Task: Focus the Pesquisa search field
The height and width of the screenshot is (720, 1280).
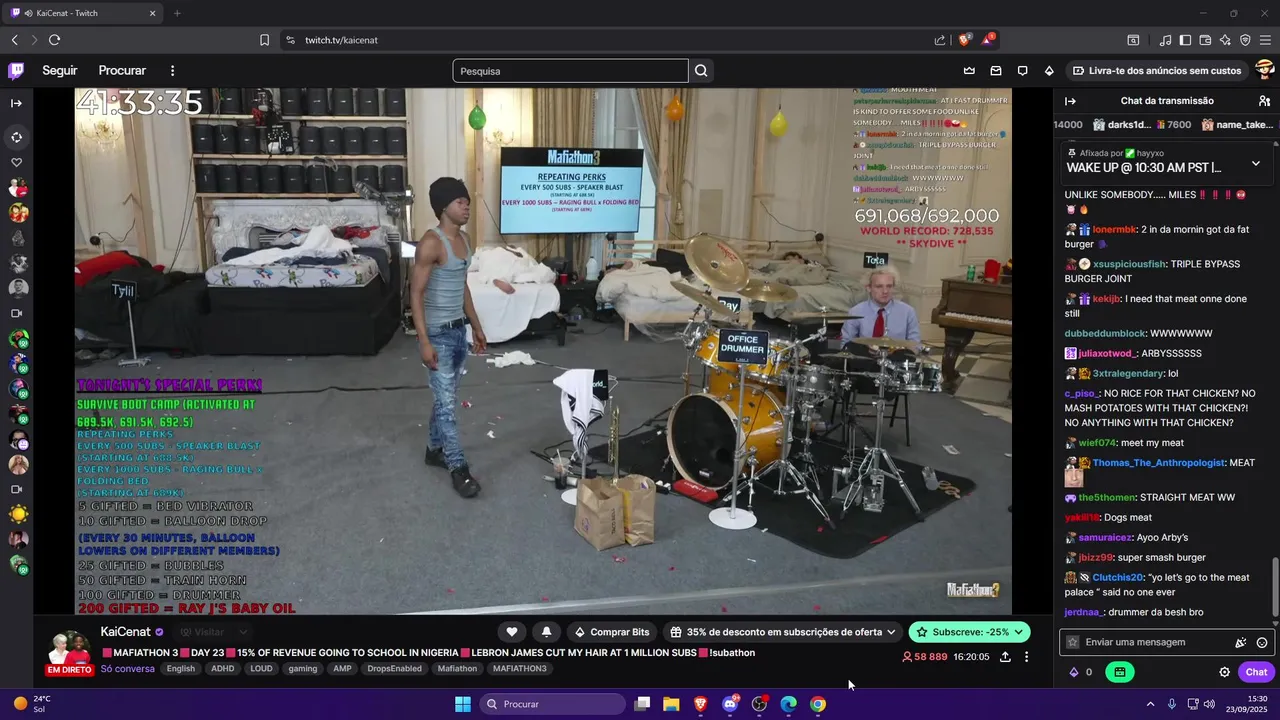Action: tap(570, 71)
